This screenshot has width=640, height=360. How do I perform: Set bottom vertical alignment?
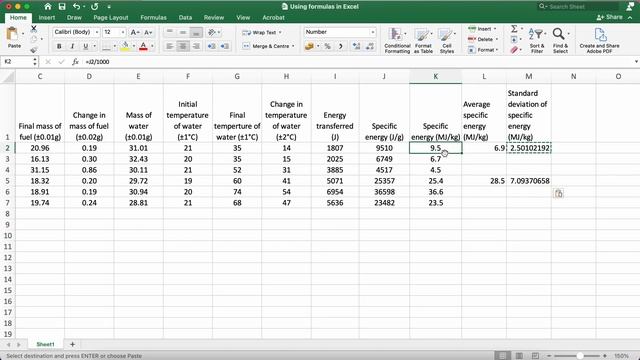(x=196, y=32)
